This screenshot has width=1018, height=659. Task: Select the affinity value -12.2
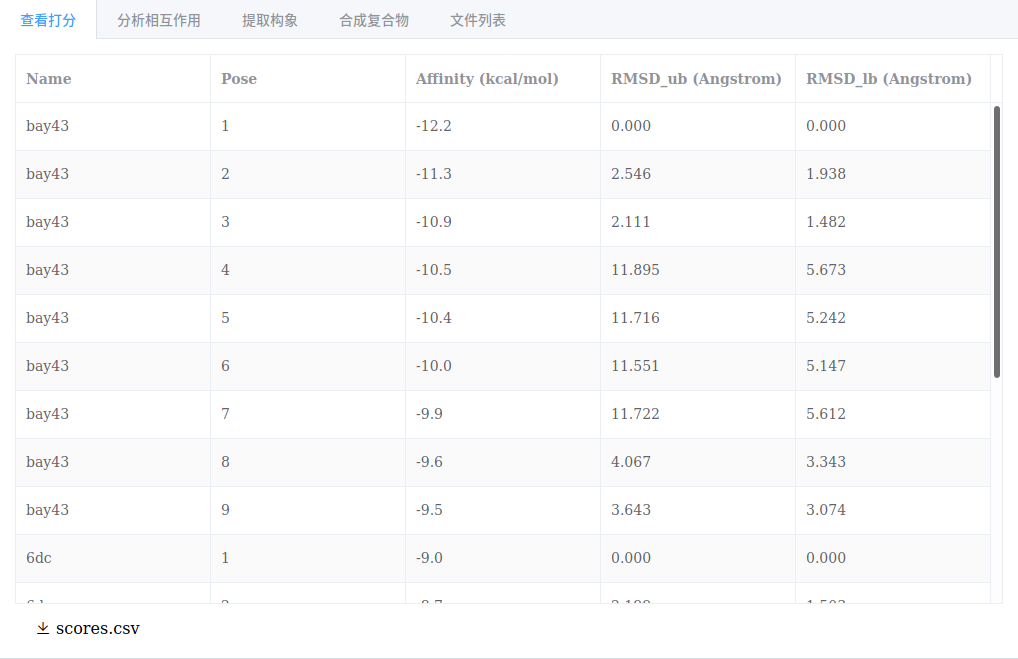point(434,126)
